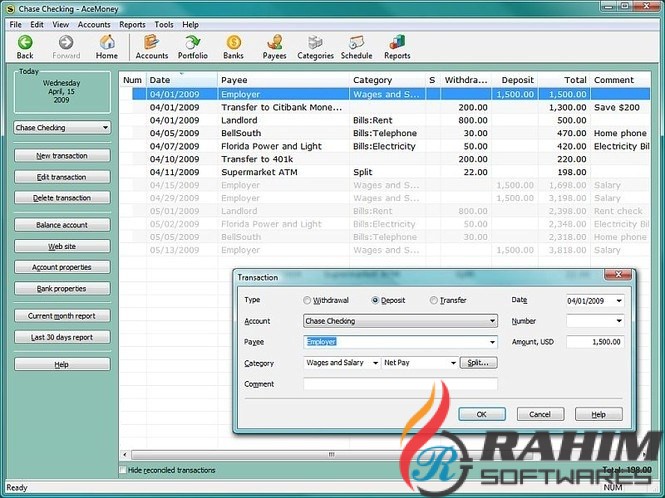Open the Portfolio toolbar icon

[x=193, y=47]
